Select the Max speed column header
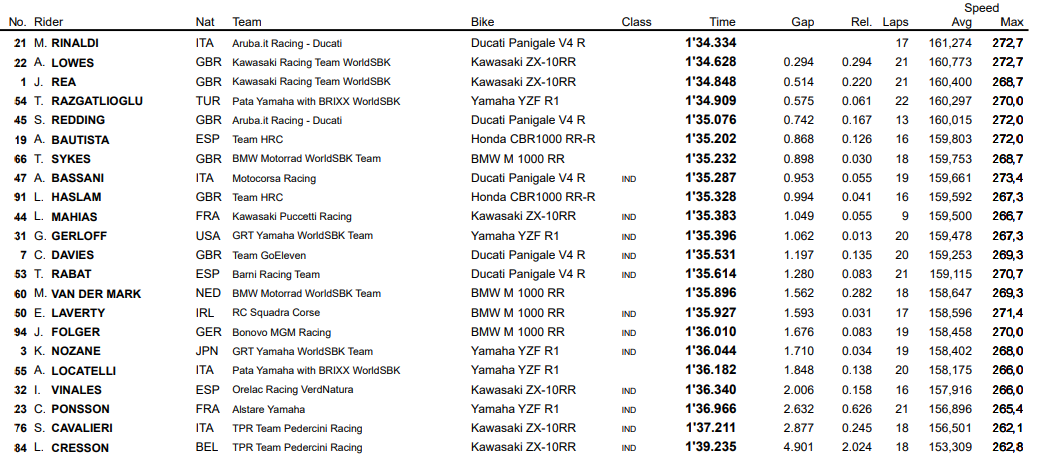 (x=1011, y=21)
